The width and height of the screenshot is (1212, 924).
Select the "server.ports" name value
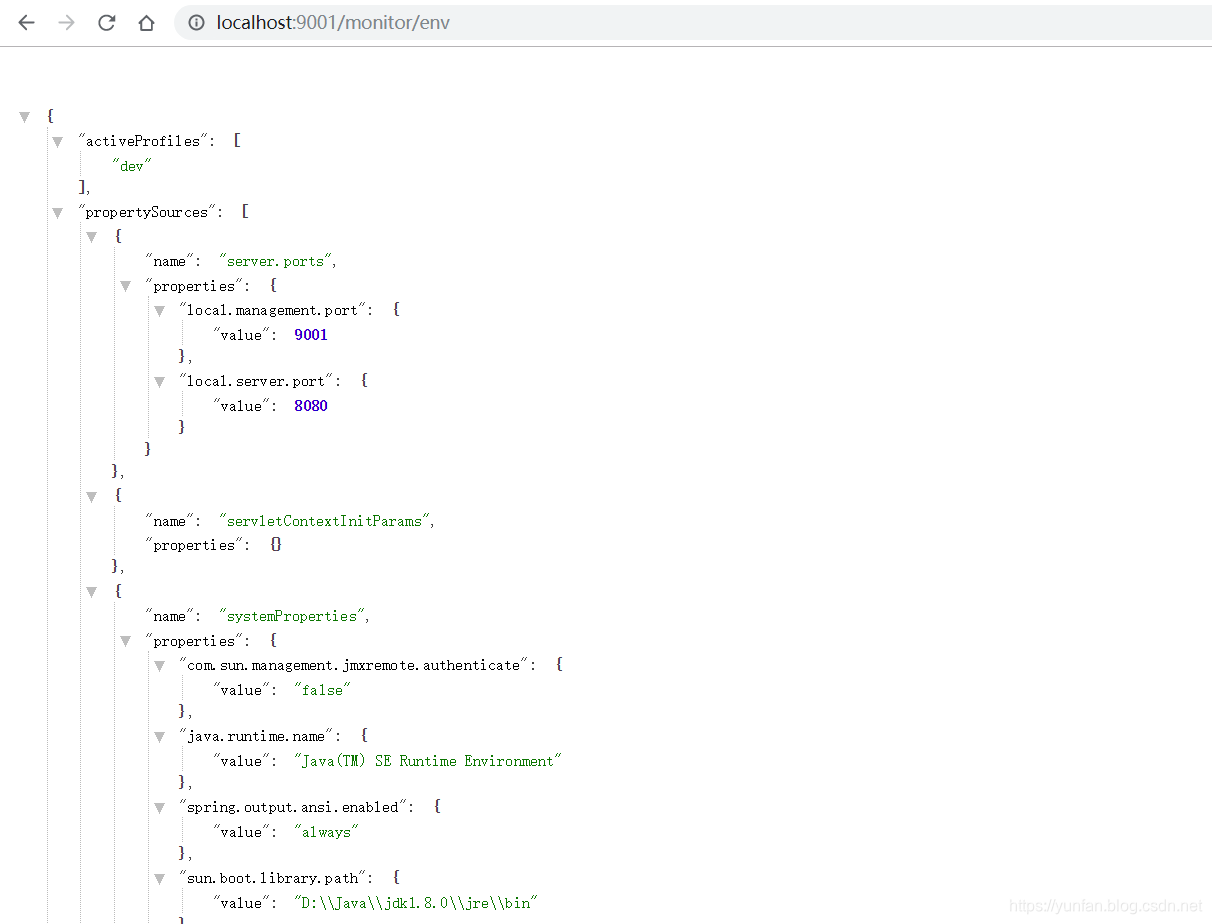pos(275,261)
